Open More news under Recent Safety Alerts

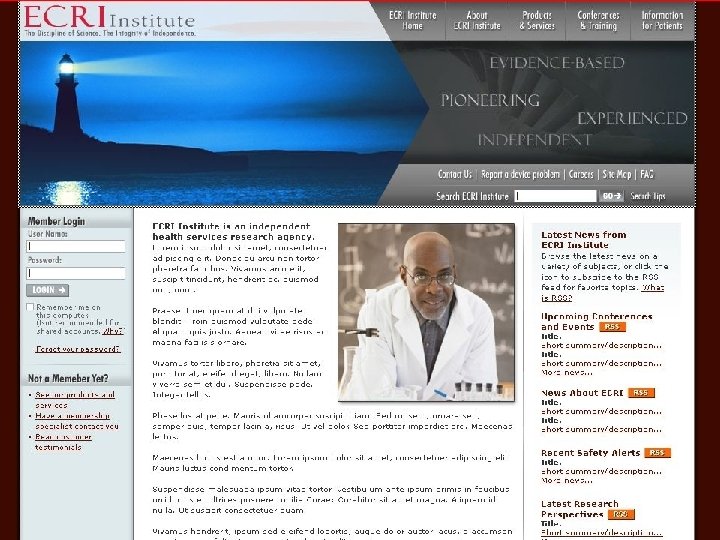click(x=567, y=480)
